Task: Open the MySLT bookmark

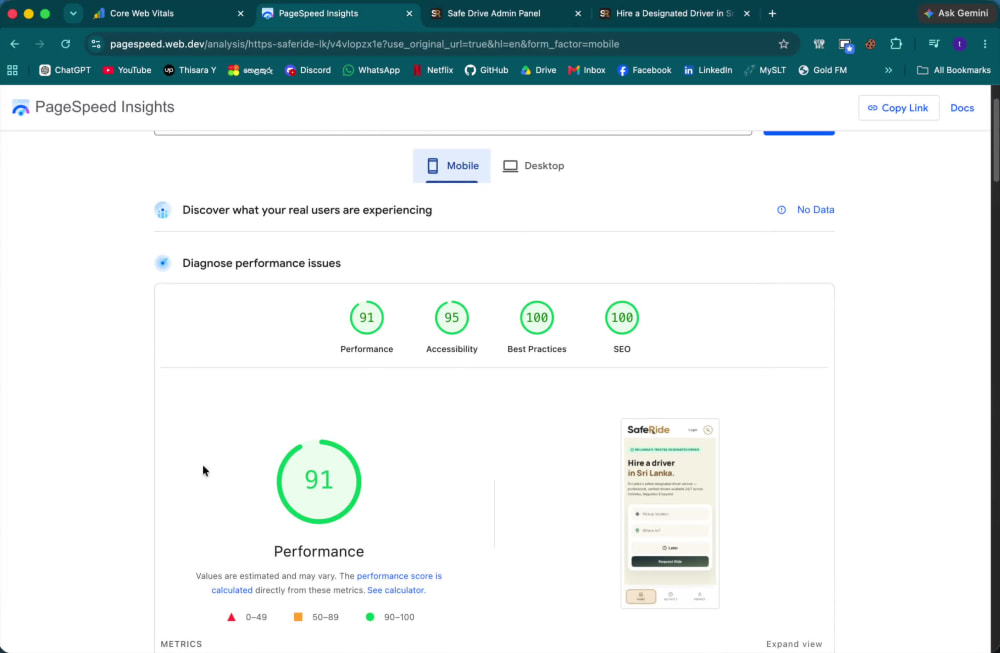Action: 765,70
